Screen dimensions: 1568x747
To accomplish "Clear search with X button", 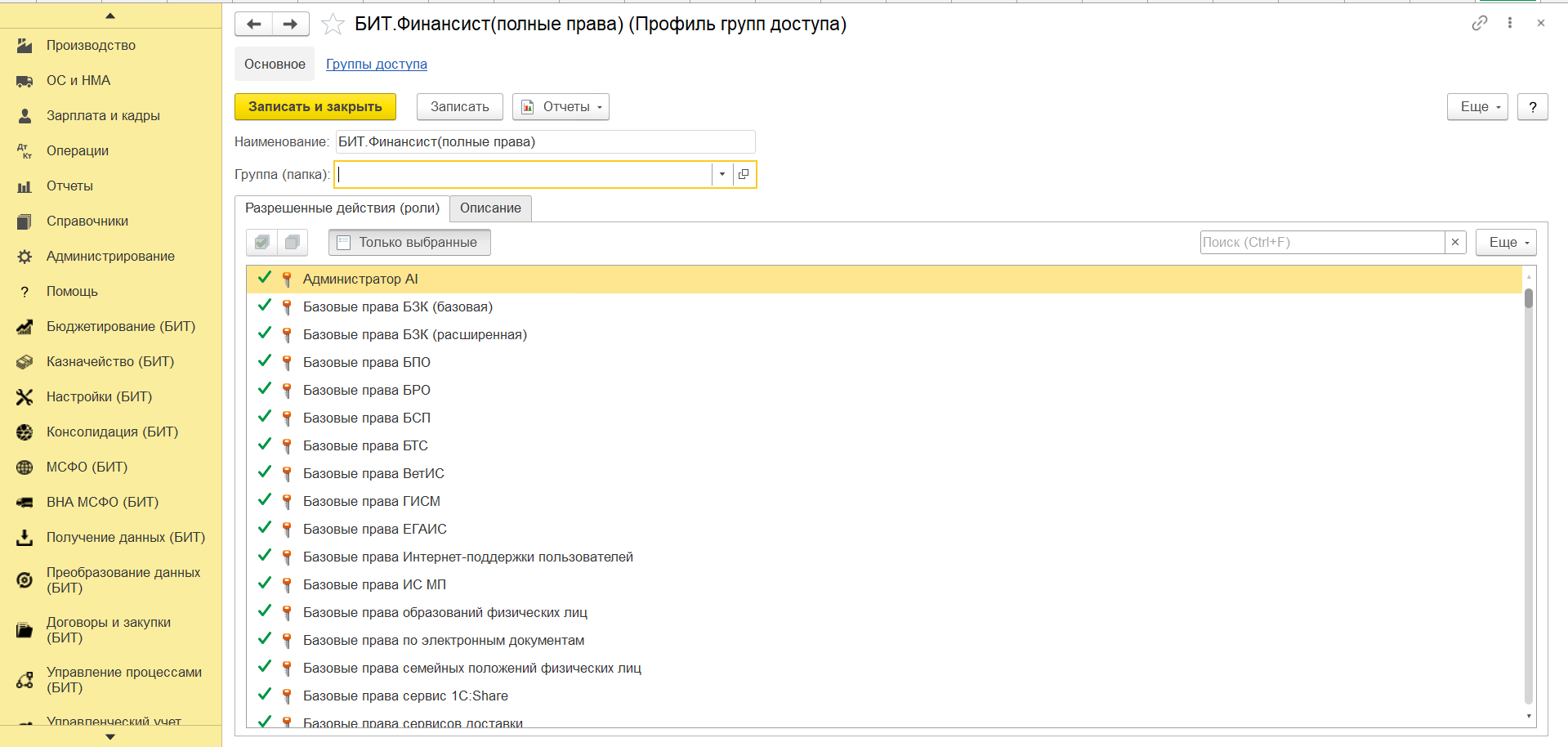I will tap(1455, 243).
